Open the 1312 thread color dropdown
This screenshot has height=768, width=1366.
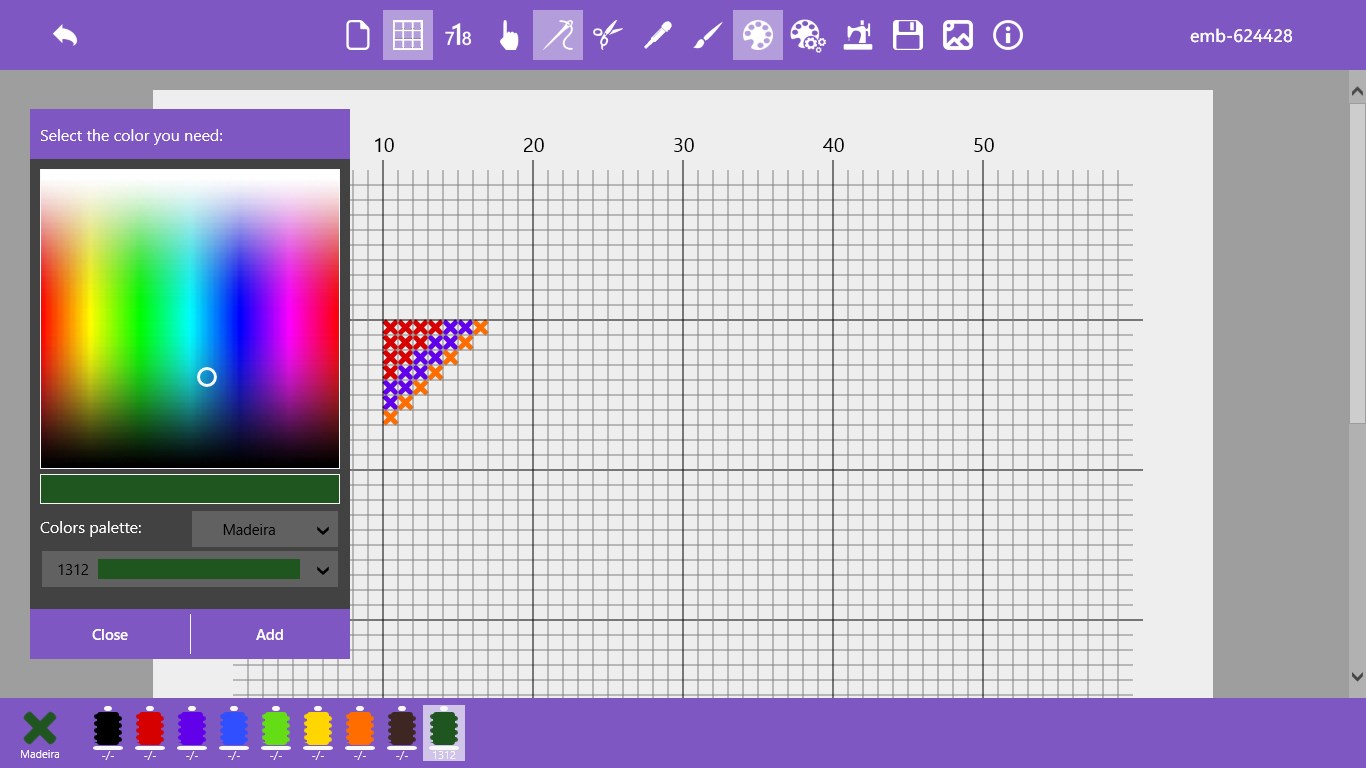(322, 570)
